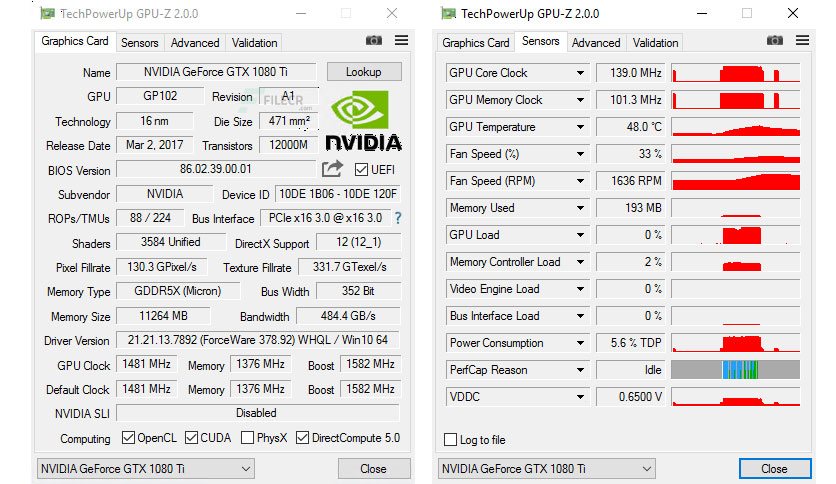Click the Device ID field 10DE 1B06
This screenshot has height=484, width=836.
point(338,194)
